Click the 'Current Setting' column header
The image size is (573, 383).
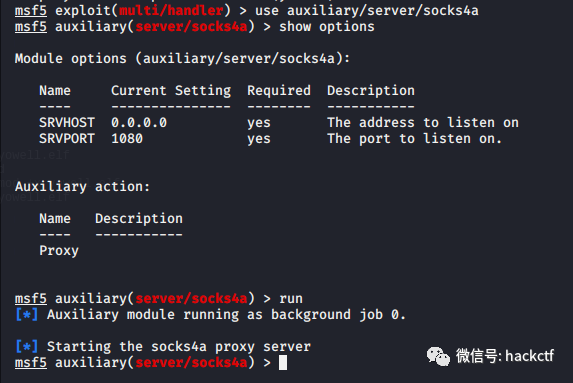(171, 90)
